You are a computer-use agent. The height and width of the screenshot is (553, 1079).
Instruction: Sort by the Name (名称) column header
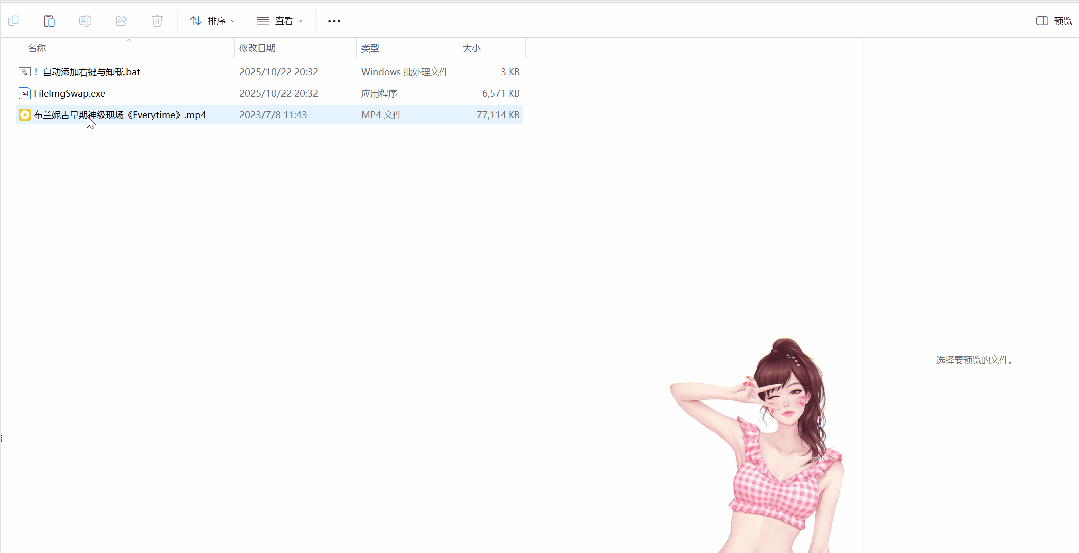click(x=37, y=48)
